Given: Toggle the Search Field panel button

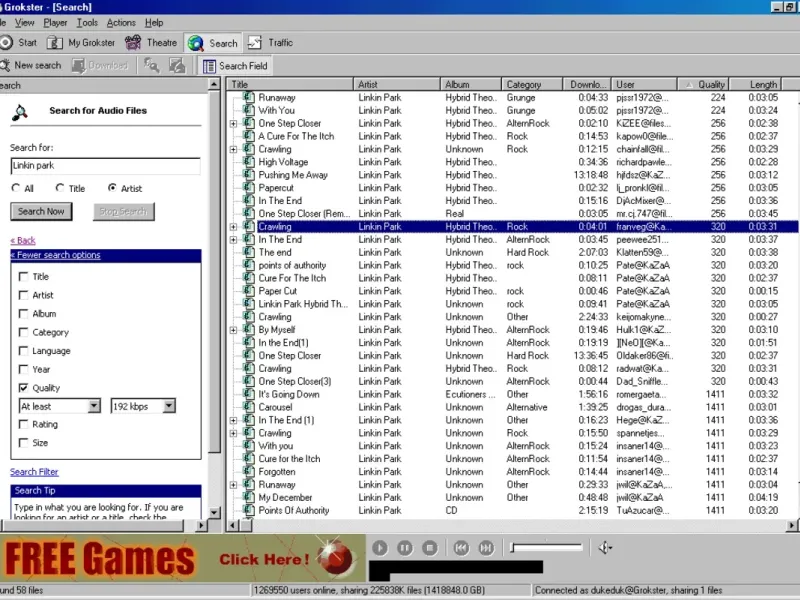Looking at the screenshot, I should [x=235, y=66].
